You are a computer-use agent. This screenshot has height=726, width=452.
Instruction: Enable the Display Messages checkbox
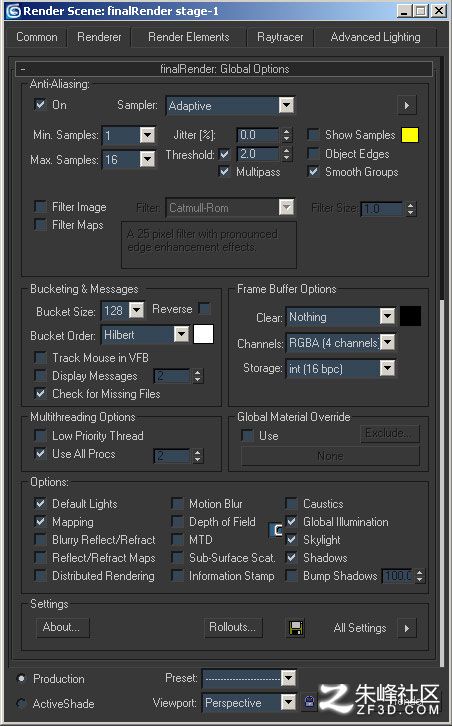click(x=40, y=376)
